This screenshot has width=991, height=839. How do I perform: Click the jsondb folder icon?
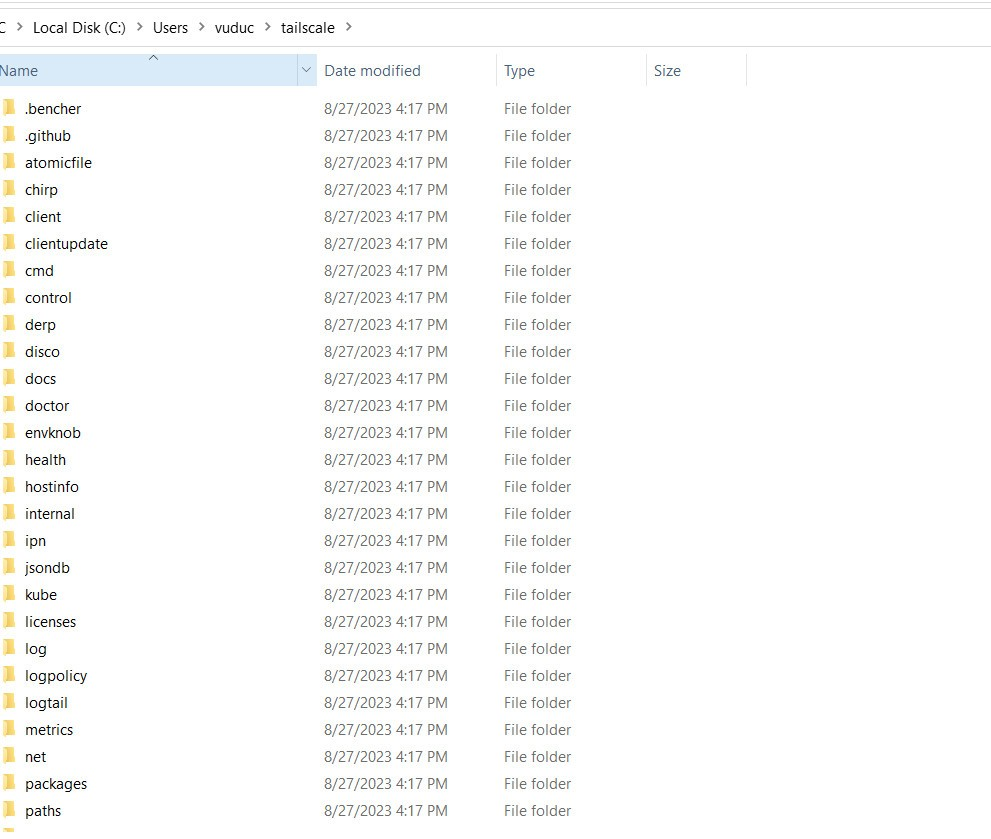(9, 566)
